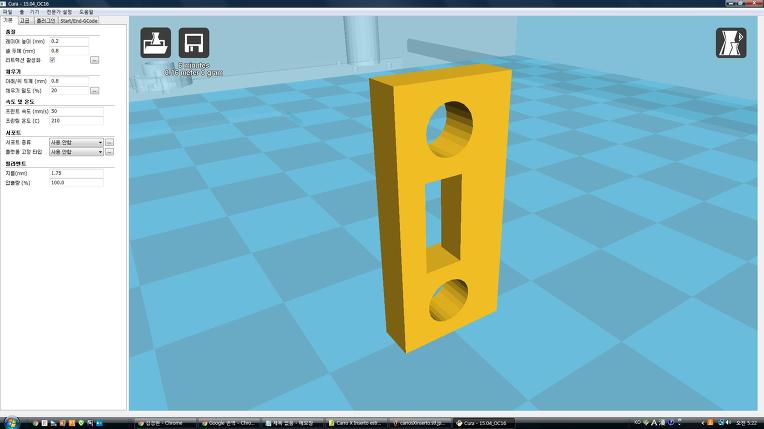This screenshot has width=764, height=429.
Task: Switch to the 플러그인 tab
Action: click(46, 20)
